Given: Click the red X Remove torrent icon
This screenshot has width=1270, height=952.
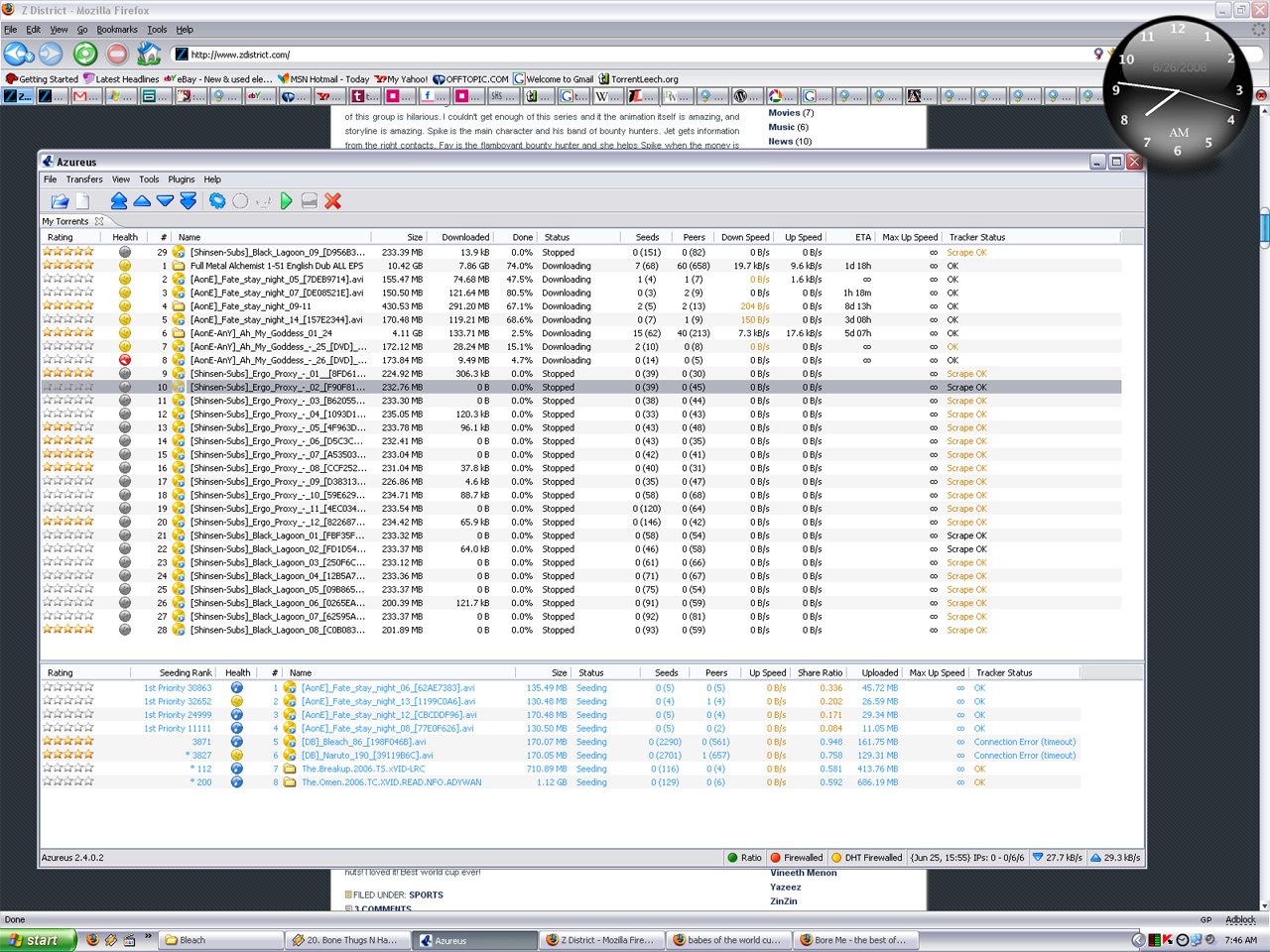Looking at the screenshot, I should click(x=333, y=201).
